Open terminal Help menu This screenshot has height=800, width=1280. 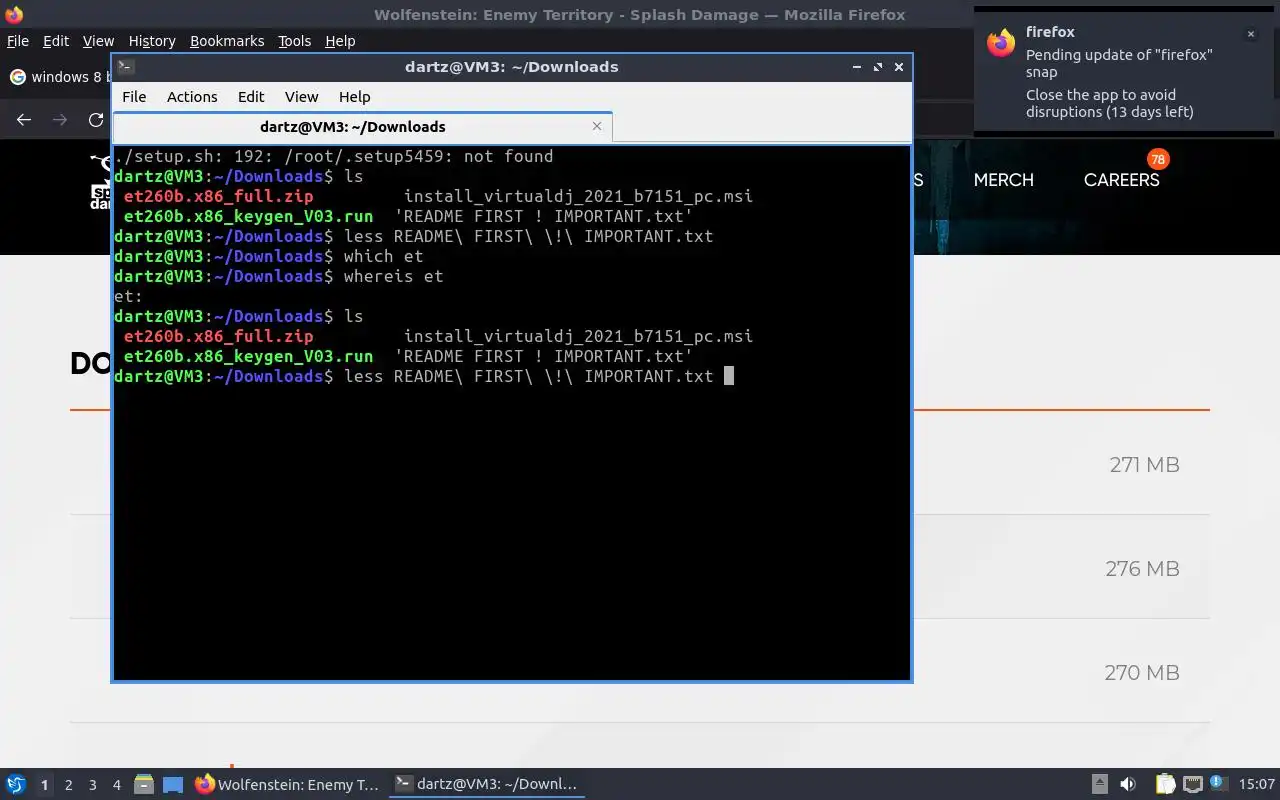[355, 97]
